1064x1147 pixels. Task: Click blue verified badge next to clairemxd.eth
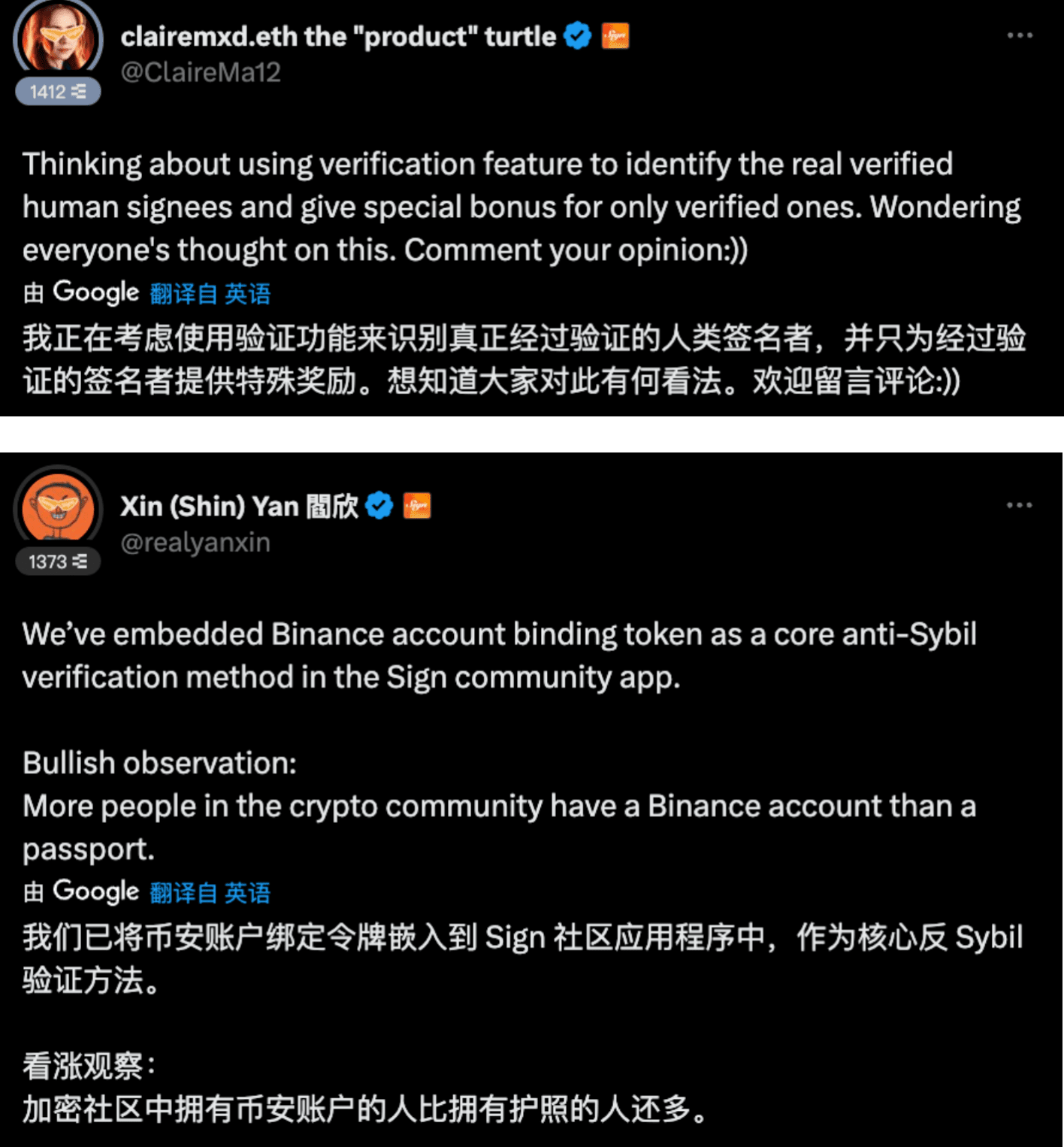pyautogui.click(x=577, y=35)
